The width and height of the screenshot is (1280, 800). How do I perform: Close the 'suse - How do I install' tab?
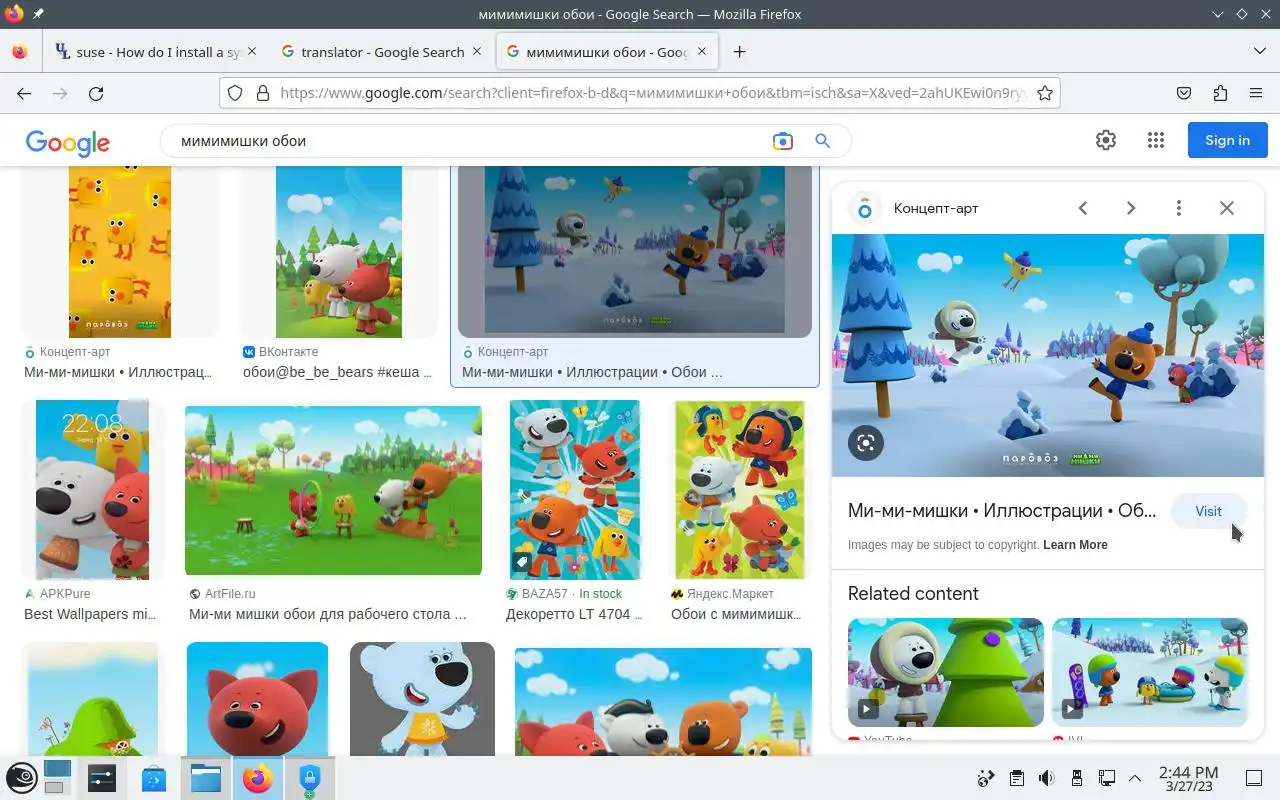[252, 51]
